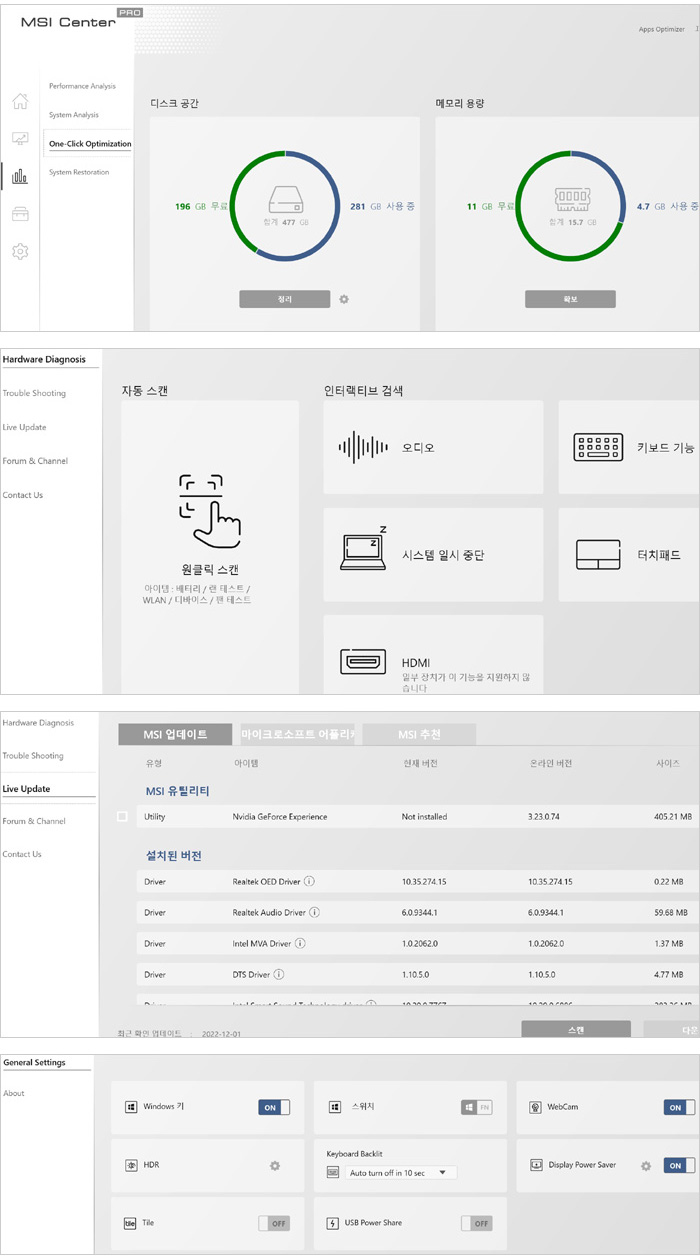Viewport: 700px width, 1260px height.
Task: Open System Restoration menu item
Action: pos(79,172)
